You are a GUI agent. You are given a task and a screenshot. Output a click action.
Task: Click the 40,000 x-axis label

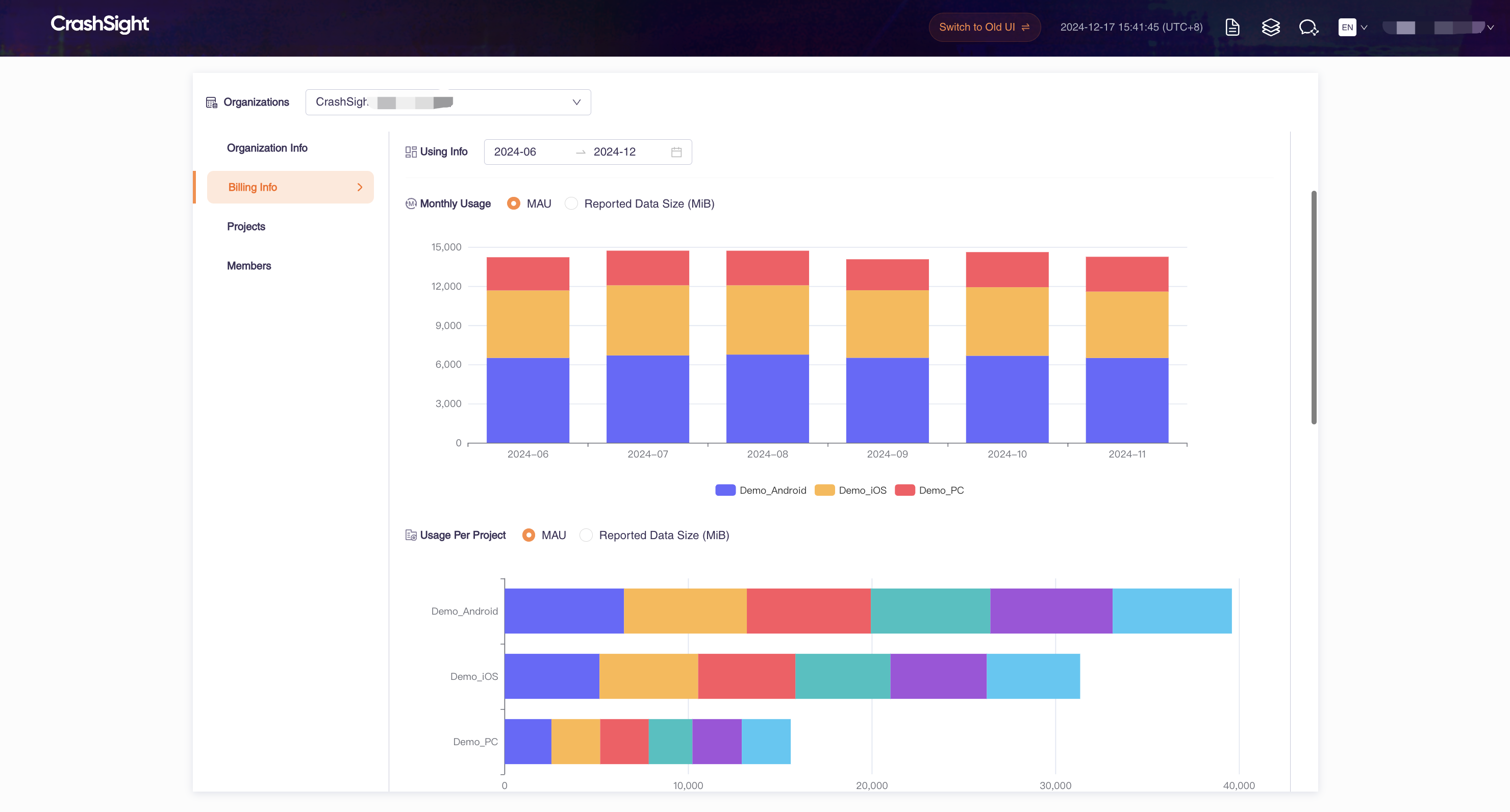pyautogui.click(x=1239, y=785)
